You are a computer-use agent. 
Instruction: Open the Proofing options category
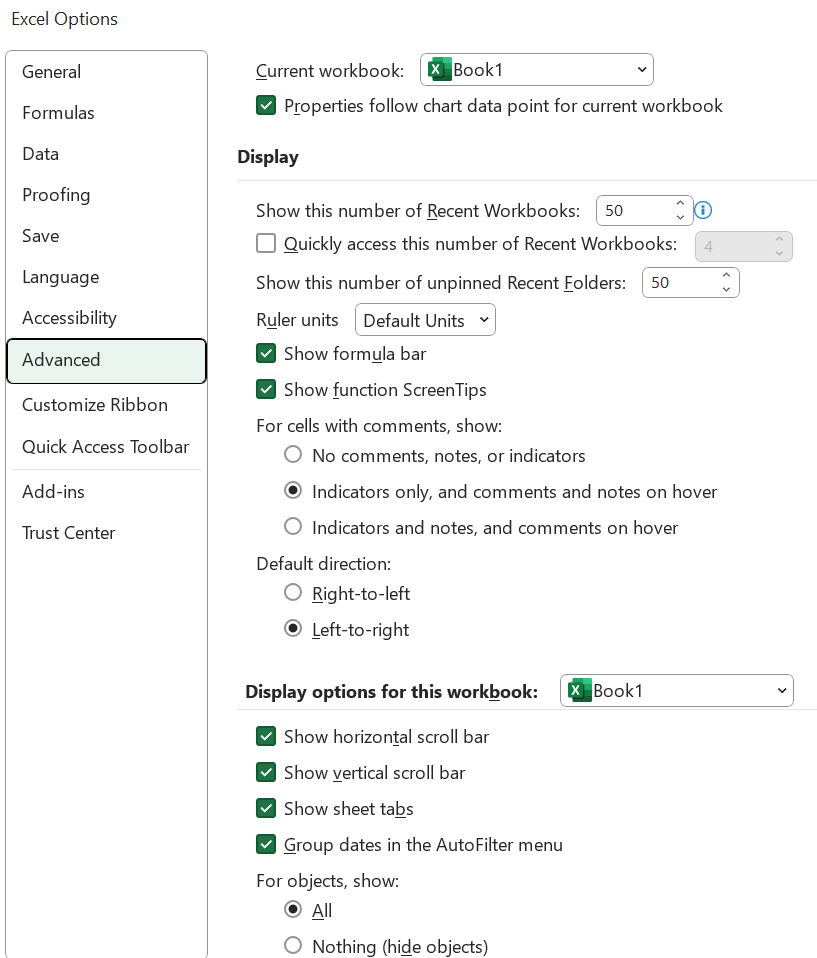coord(106,195)
